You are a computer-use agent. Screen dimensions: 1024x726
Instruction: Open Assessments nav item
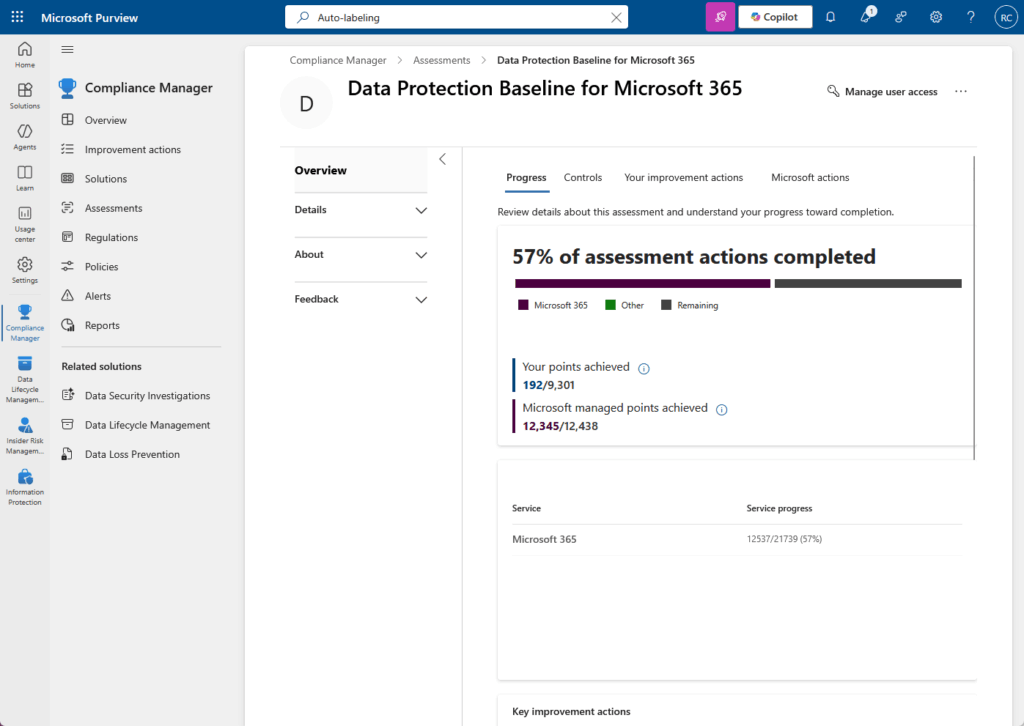[113, 208]
